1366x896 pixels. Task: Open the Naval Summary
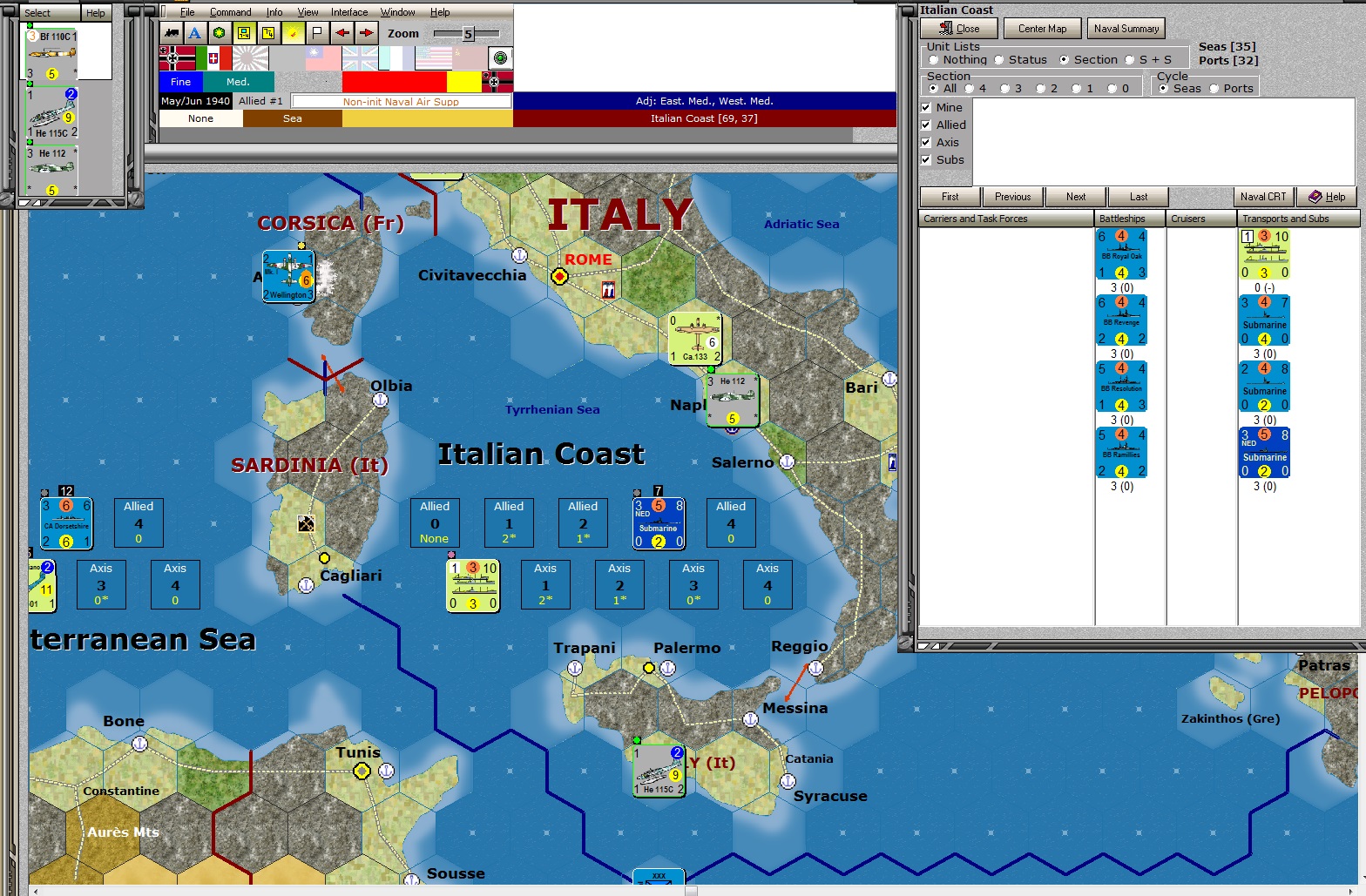pyautogui.click(x=1126, y=29)
